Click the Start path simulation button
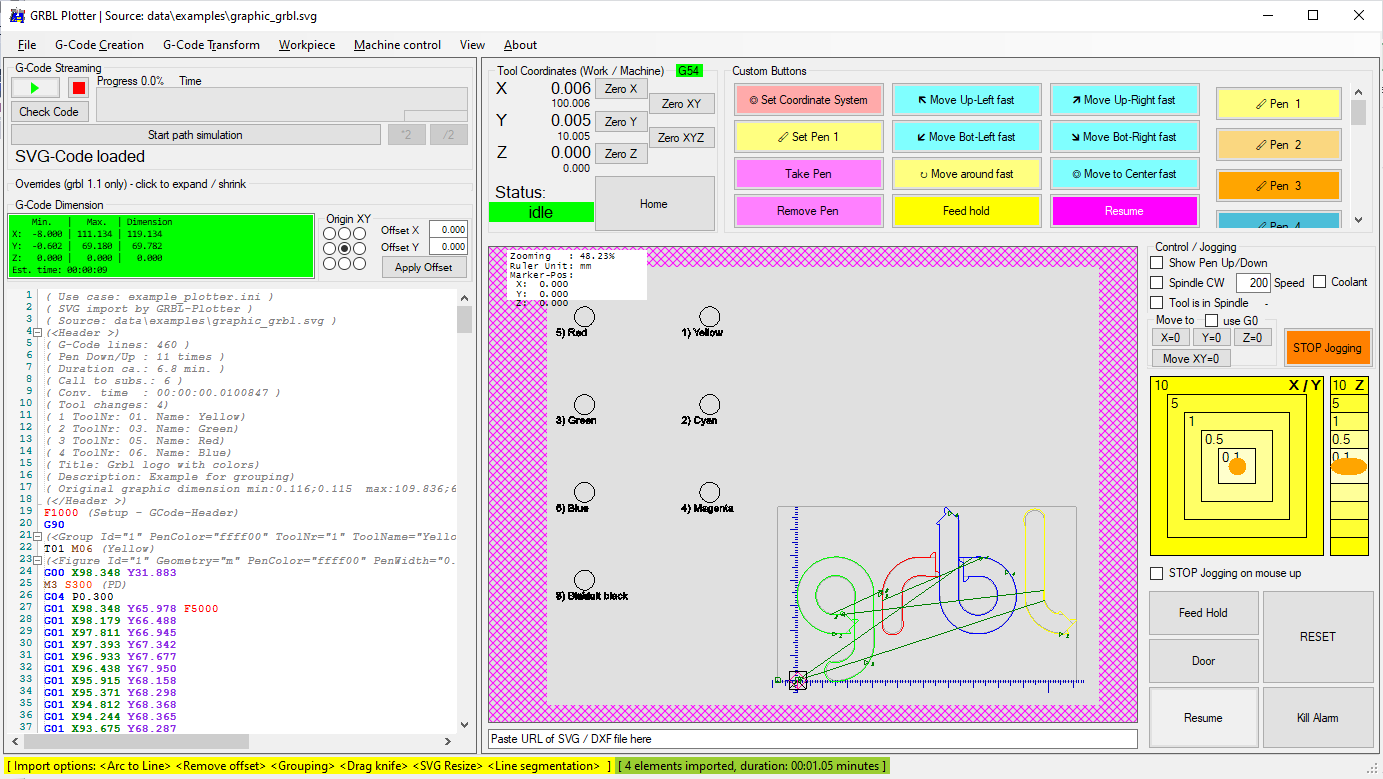This screenshot has height=779, width=1383. coord(195,135)
